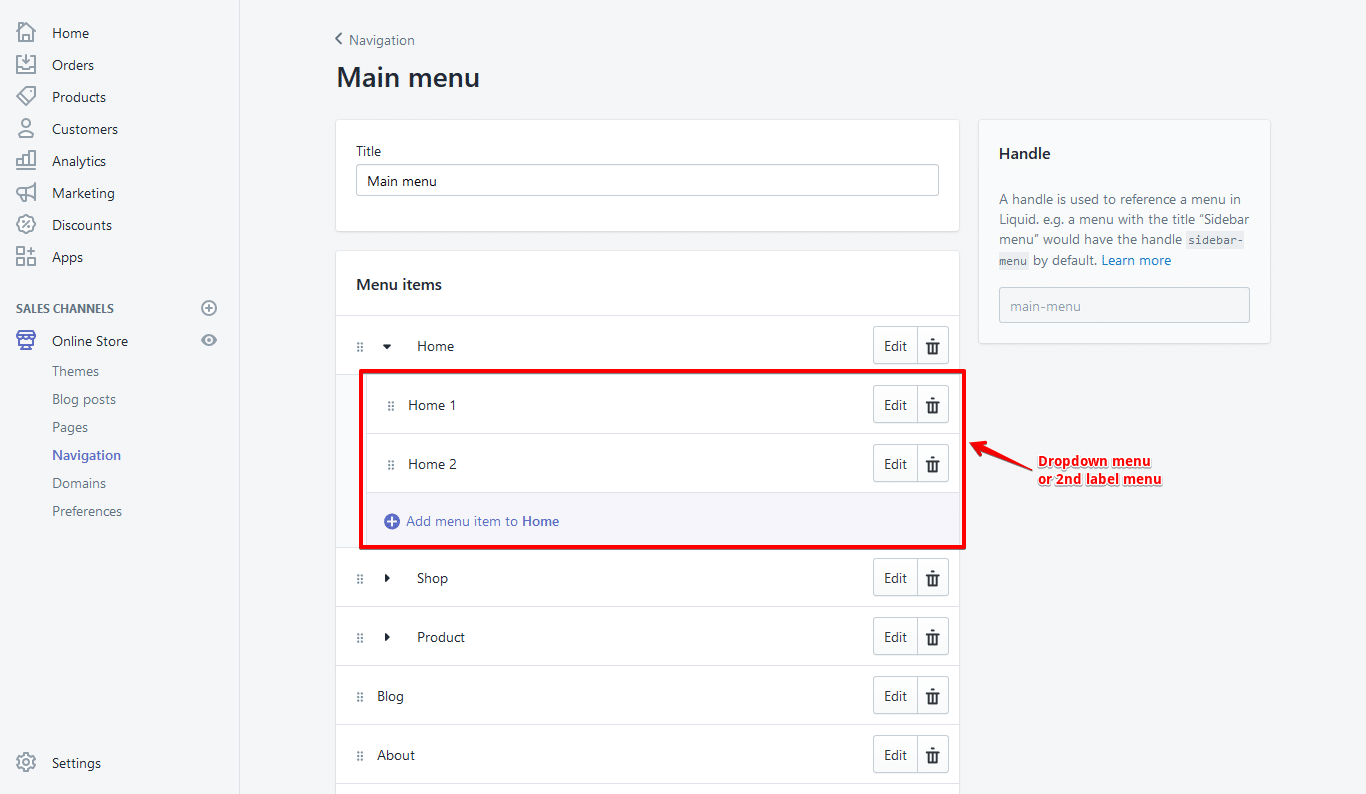
Task: Delete the Home 2 menu item
Action: tap(932, 463)
